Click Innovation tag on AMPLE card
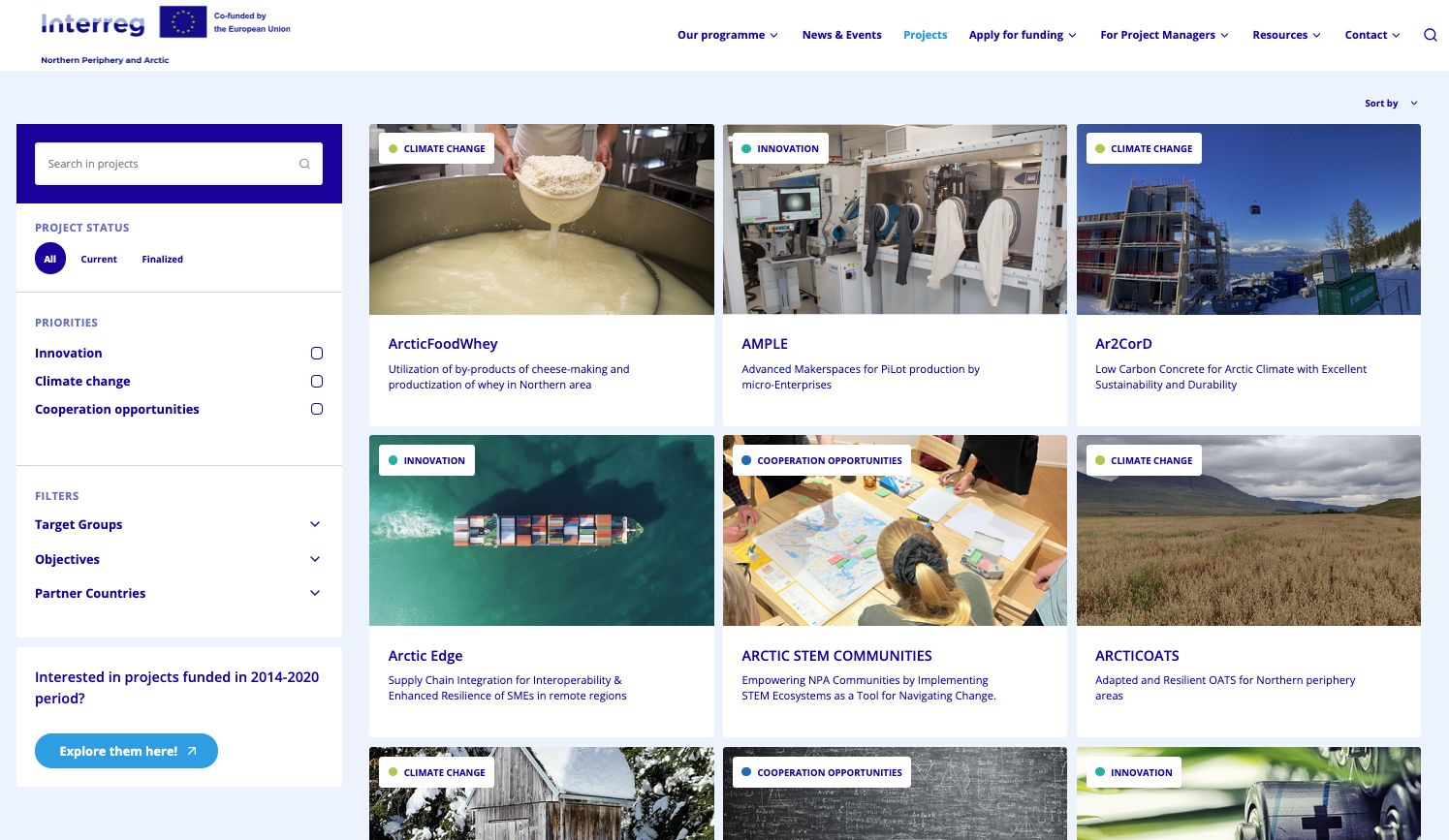 [779, 149]
